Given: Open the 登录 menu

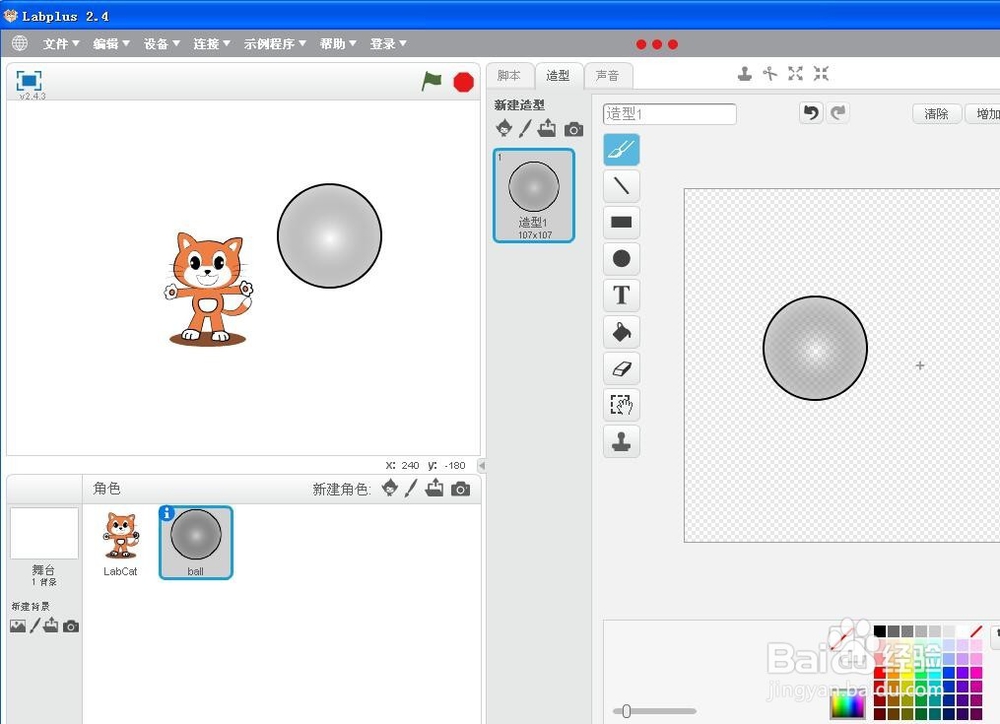Looking at the screenshot, I should (x=388, y=43).
